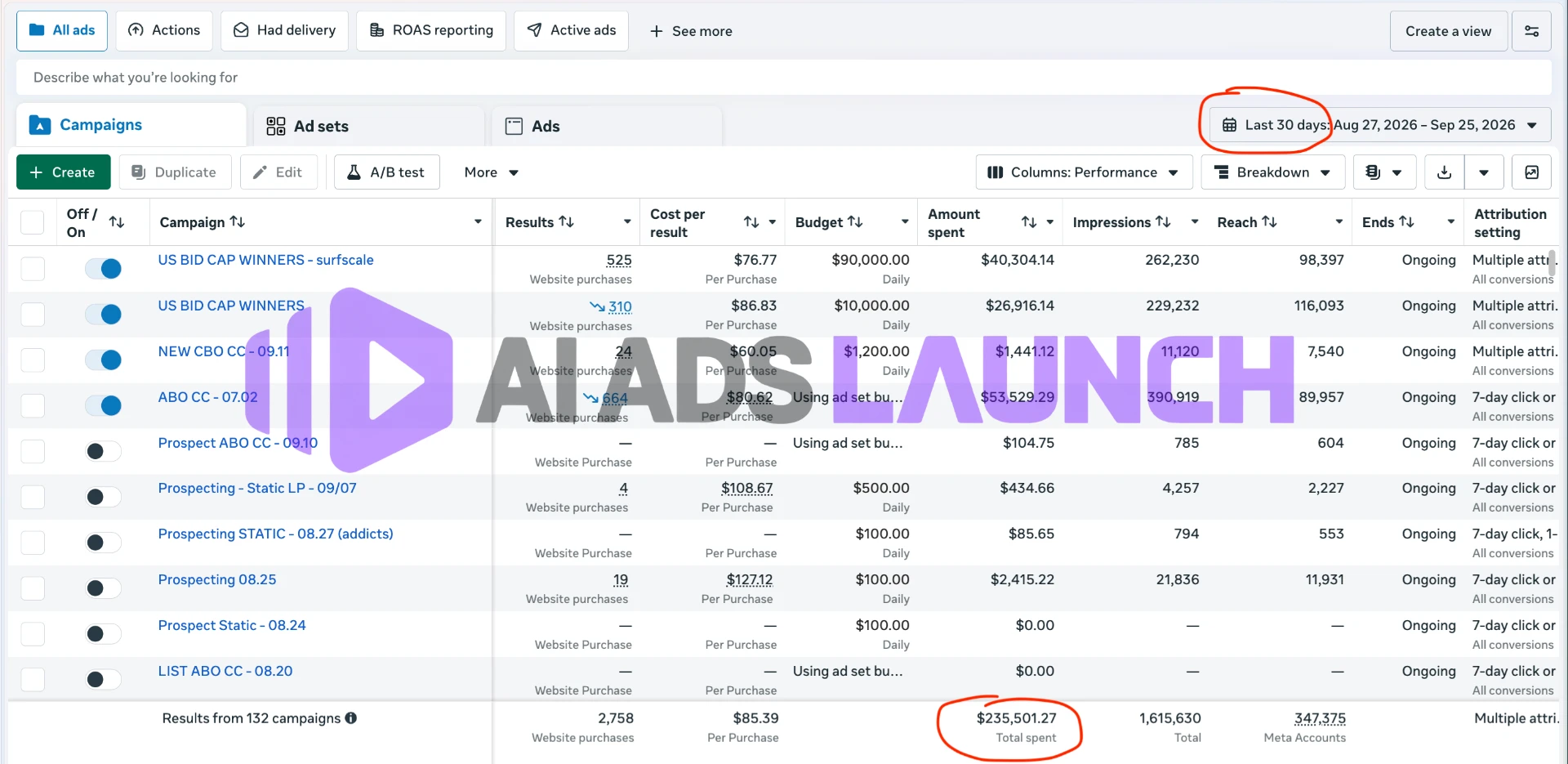Viewport: 1568px width, 764px height.
Task: Open the ABO CC - 07.02 campaign link
Action: pos(207,397)
